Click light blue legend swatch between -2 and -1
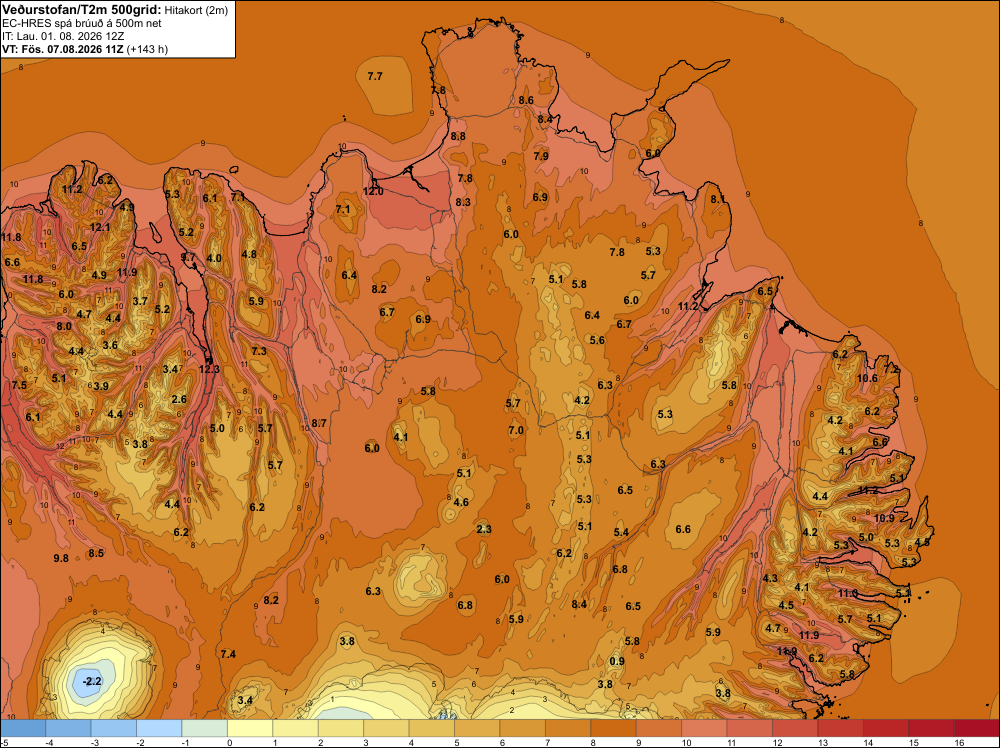The height and width of the screenshot is (748, 1000). click(159, 728)
